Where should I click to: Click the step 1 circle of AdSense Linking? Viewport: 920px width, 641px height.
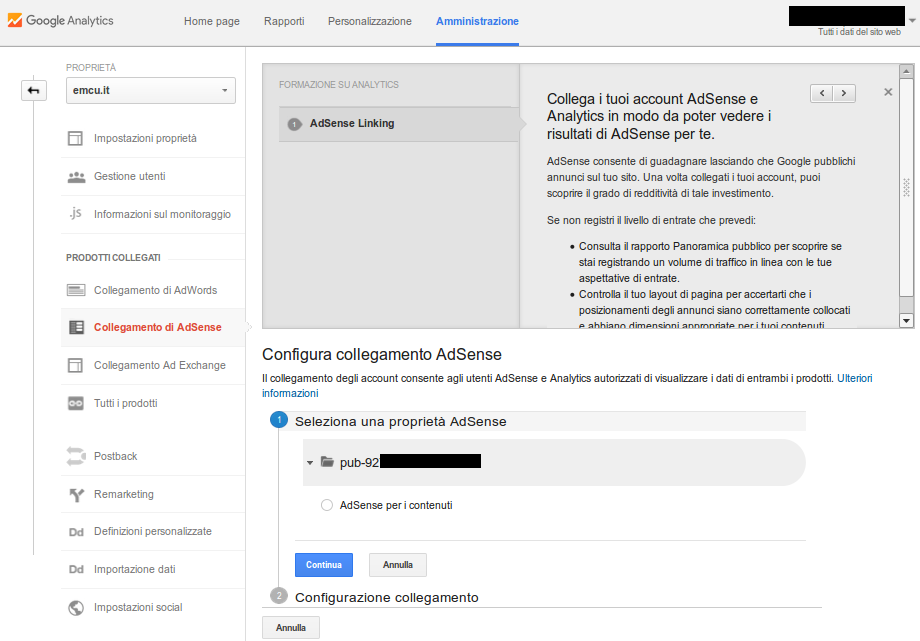point(295,124)
